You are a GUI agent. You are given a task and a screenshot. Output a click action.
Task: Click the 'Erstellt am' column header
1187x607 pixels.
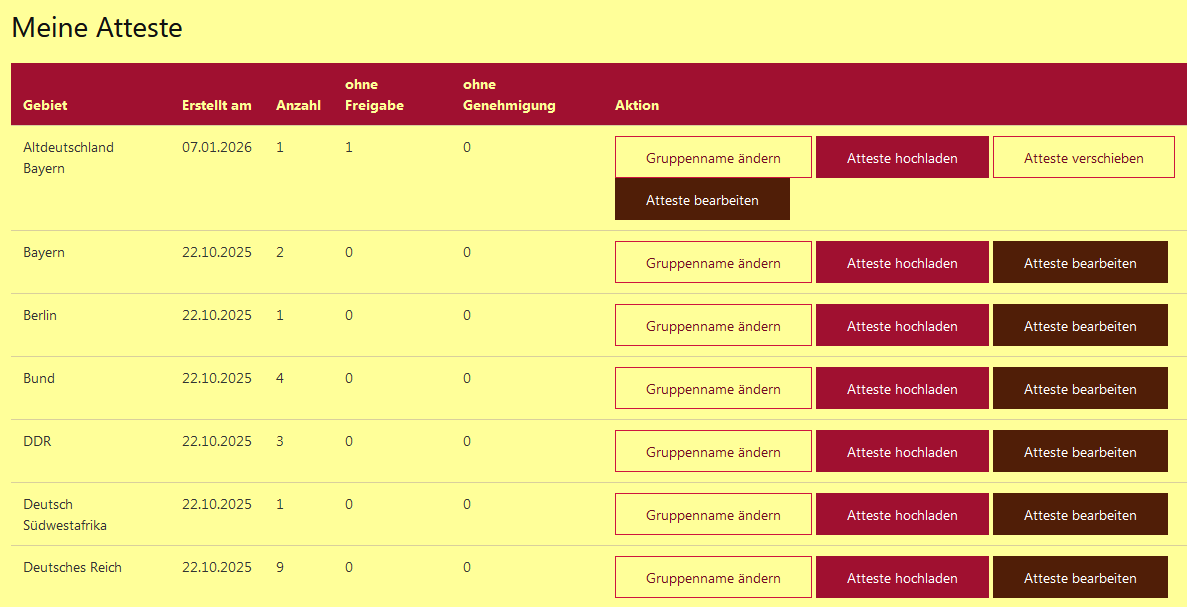coord(217,105)
